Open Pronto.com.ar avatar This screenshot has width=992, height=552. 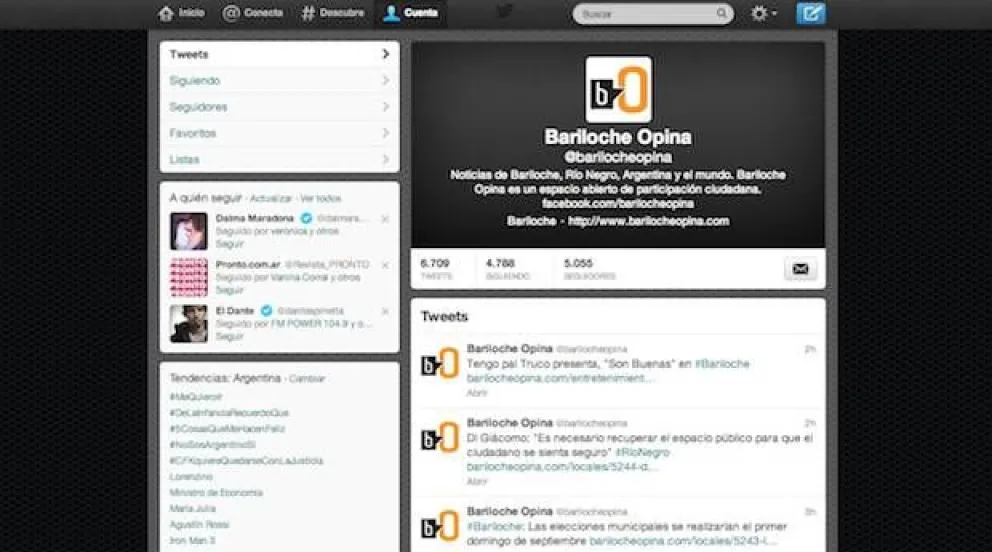[x=189, y=277]
